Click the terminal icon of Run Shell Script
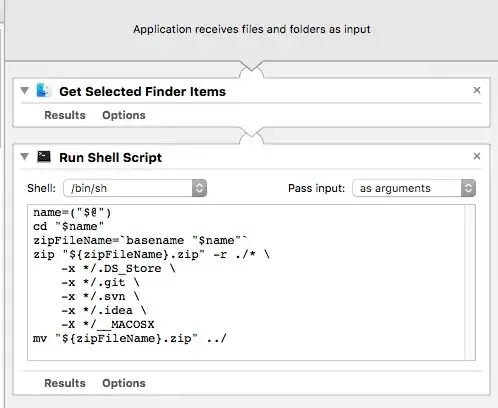Screen dimensions: 498x408 coord(44,156)
